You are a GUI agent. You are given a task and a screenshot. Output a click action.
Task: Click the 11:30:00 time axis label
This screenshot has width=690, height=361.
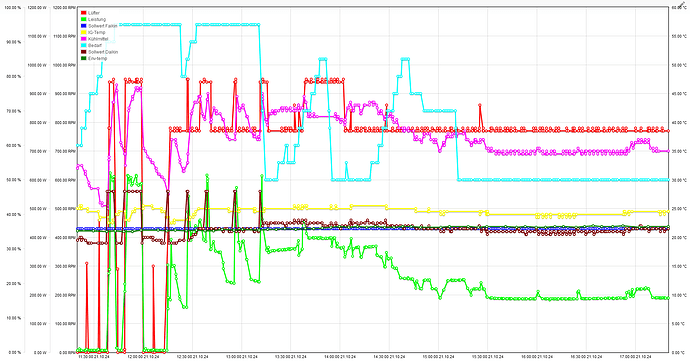point(94,357)
